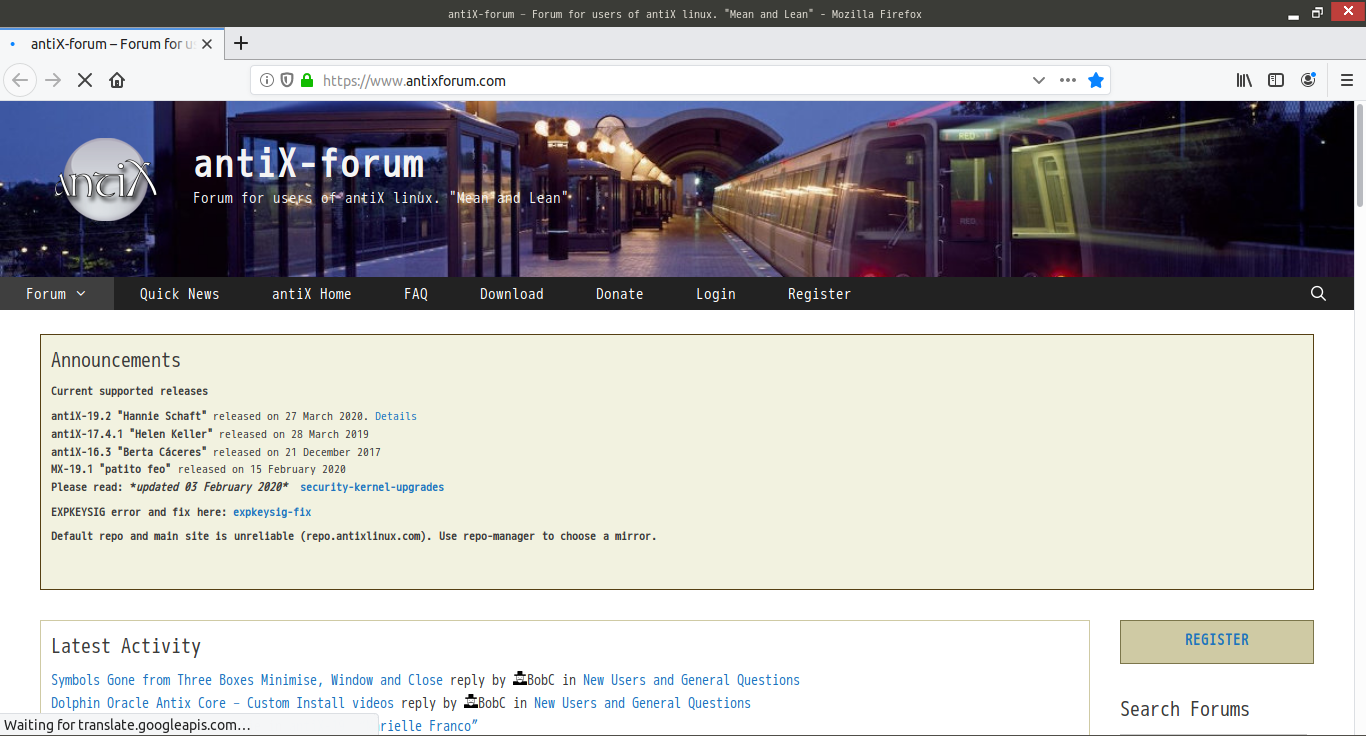1366x736 pixels.
Task: Open the expkeysig-fix link
Action: tap(272, 512)
